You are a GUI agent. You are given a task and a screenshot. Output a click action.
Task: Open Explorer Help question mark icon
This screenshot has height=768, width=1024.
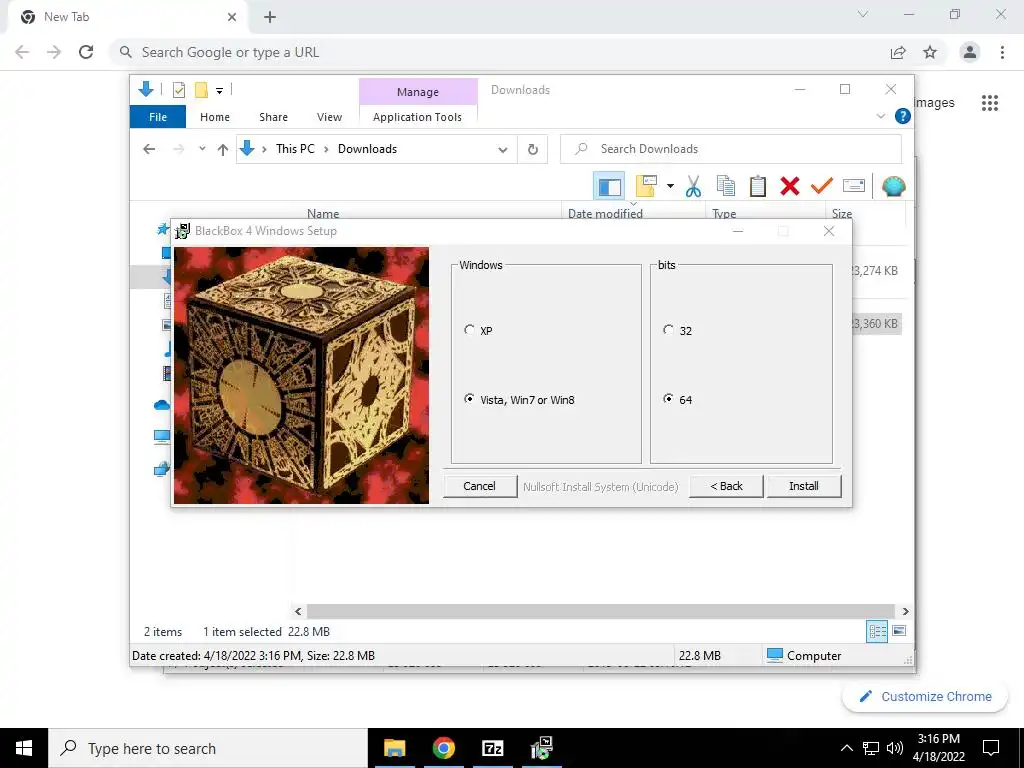tap(903, 116)
